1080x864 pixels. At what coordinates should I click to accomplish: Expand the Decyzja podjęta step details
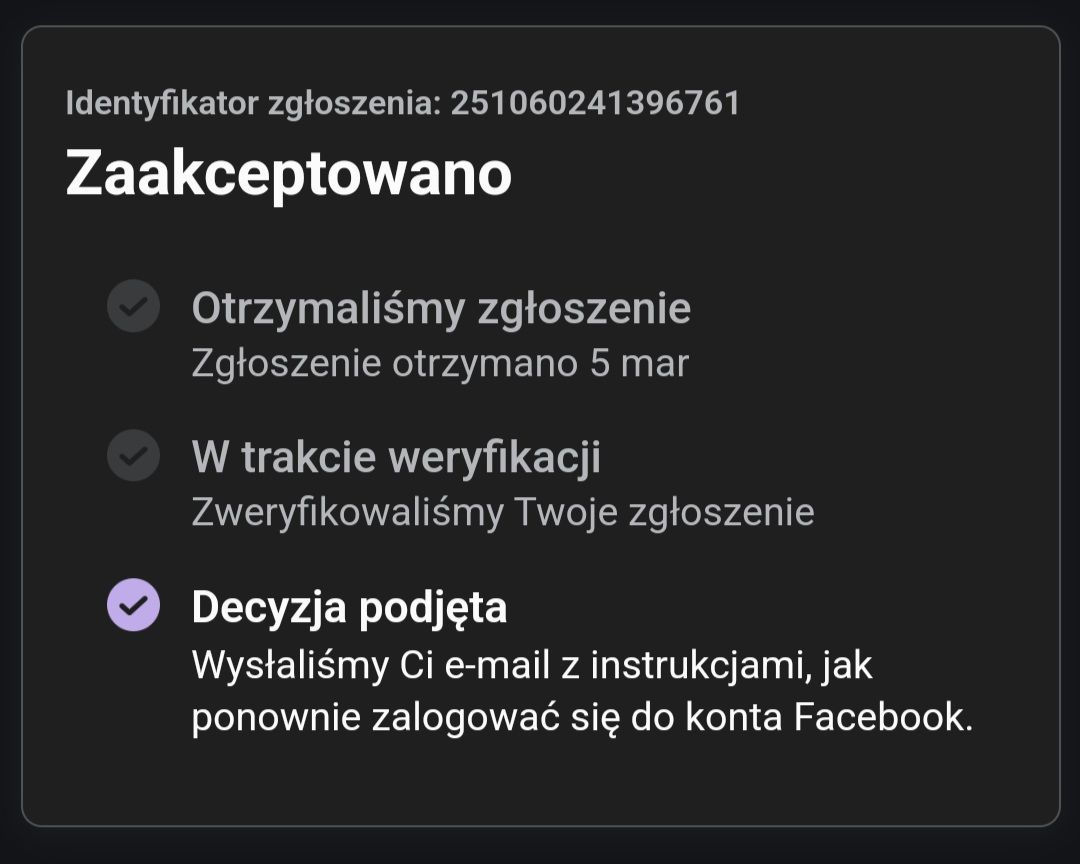(x=350, y=605)
